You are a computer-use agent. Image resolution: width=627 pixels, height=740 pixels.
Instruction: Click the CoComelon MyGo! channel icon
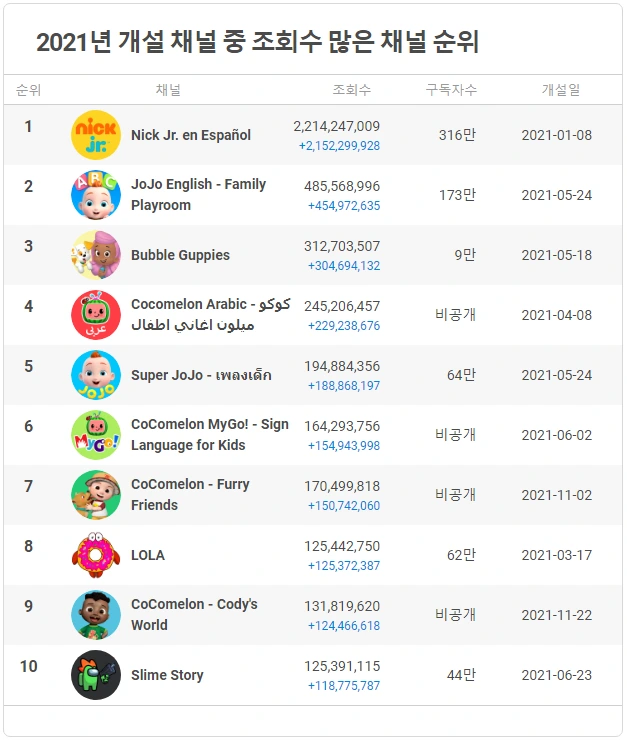click(x=96, y=435)
